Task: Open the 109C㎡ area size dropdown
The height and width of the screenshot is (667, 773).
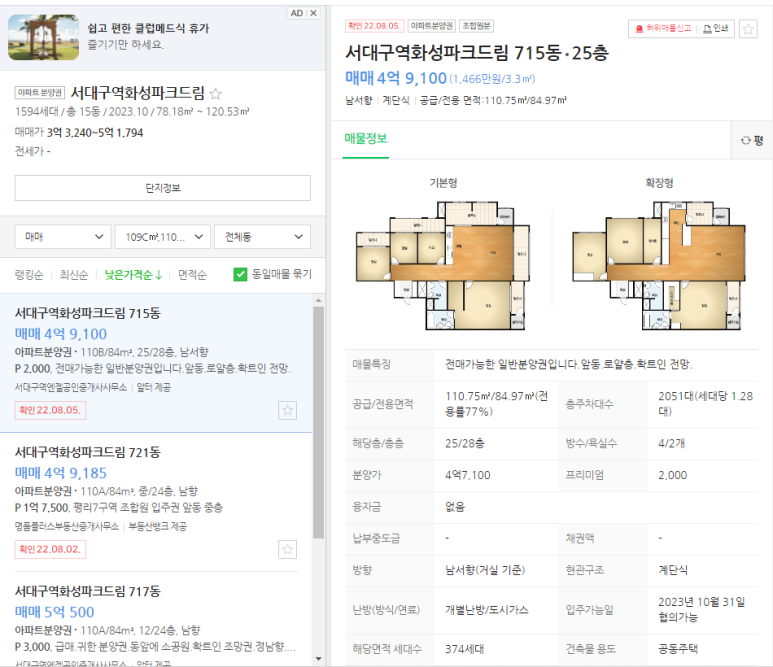Action: tap(163, 237)
